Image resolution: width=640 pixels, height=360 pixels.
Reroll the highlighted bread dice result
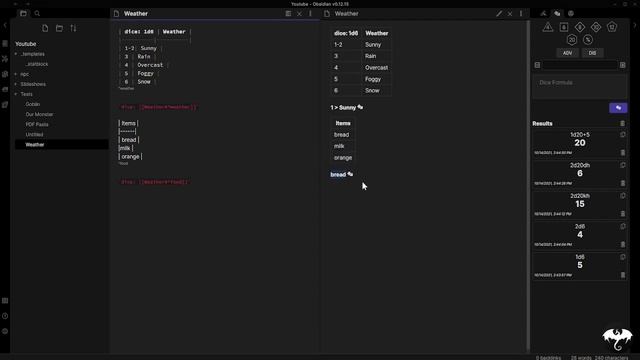(350, 174)
